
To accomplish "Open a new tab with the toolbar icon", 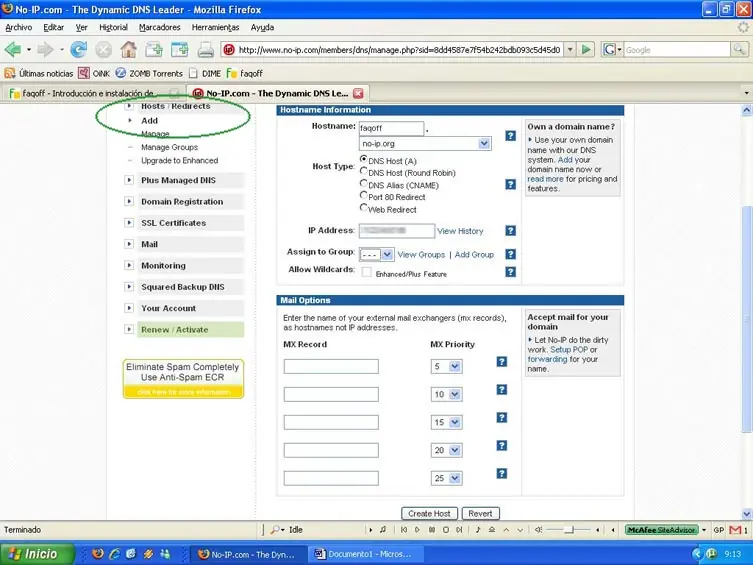I will pyautogui.click(x=154, y=49).
